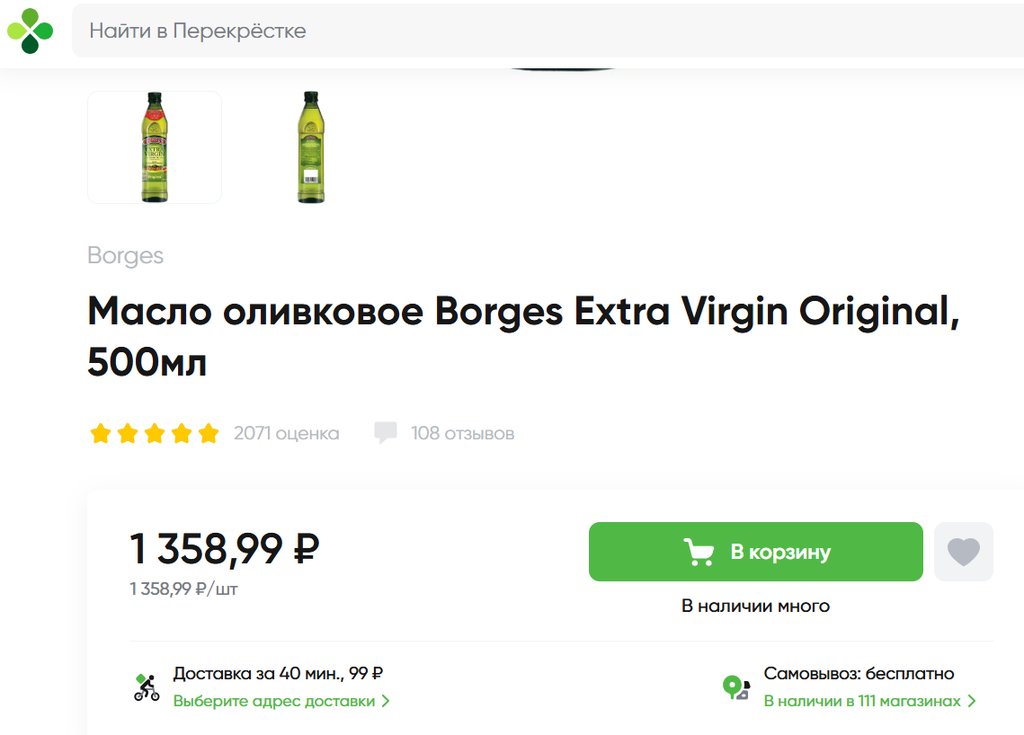Viewport: 1024px width, 735px height.
Task: Open the '2071 оценка' ratings link
Action: point(286,433)
